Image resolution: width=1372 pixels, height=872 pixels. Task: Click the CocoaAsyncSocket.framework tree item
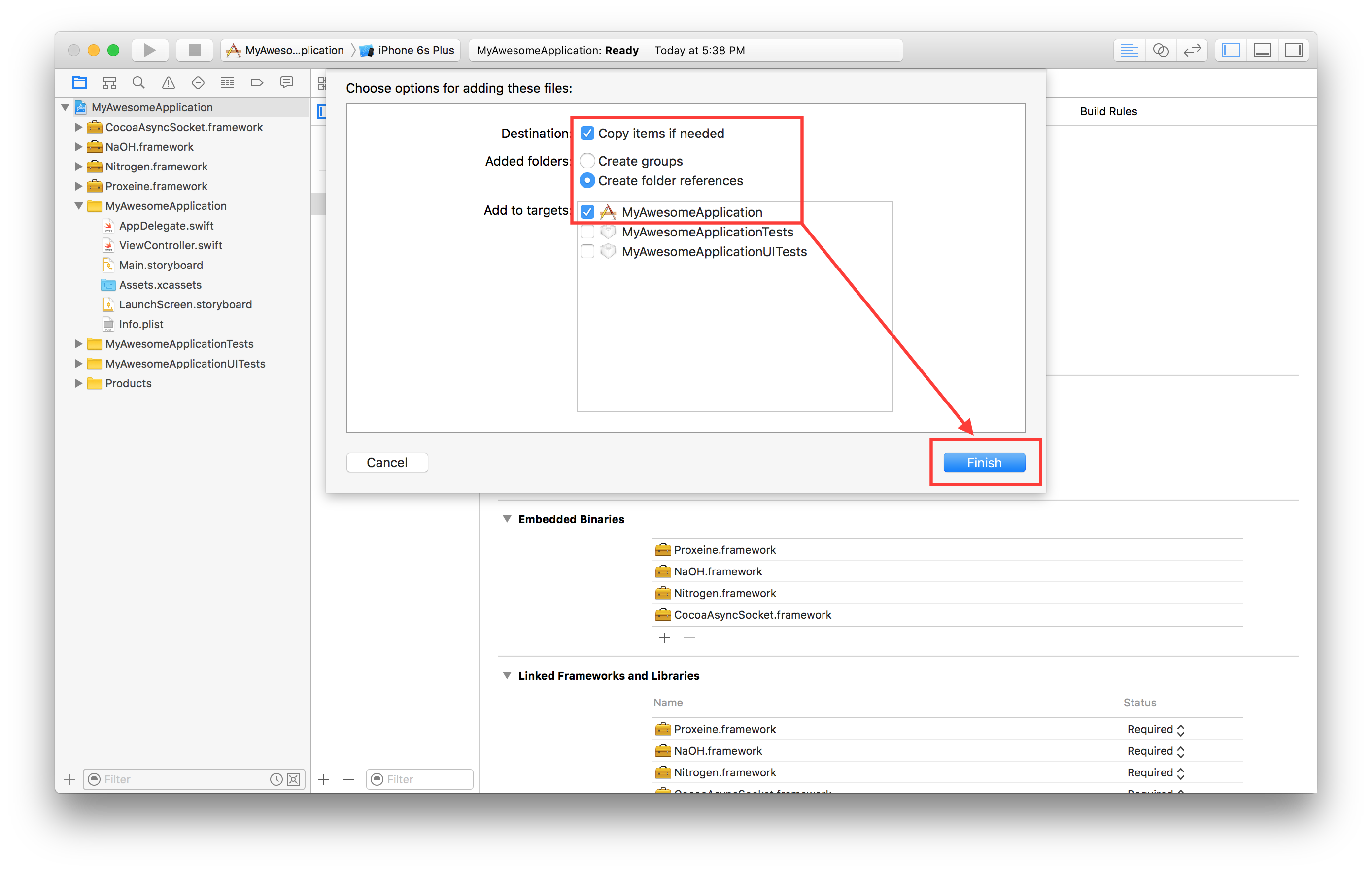coord(184,127)
